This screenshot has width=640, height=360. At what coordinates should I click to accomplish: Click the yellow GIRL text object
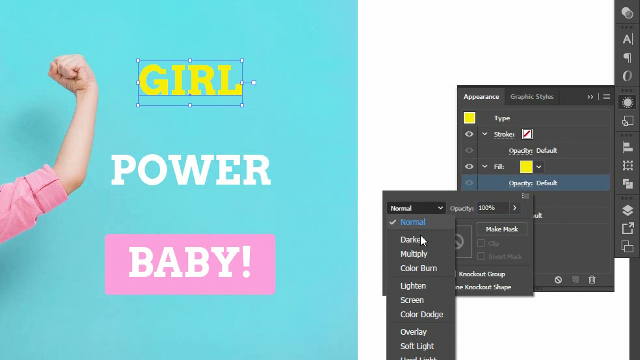click(x=190, y=80)
